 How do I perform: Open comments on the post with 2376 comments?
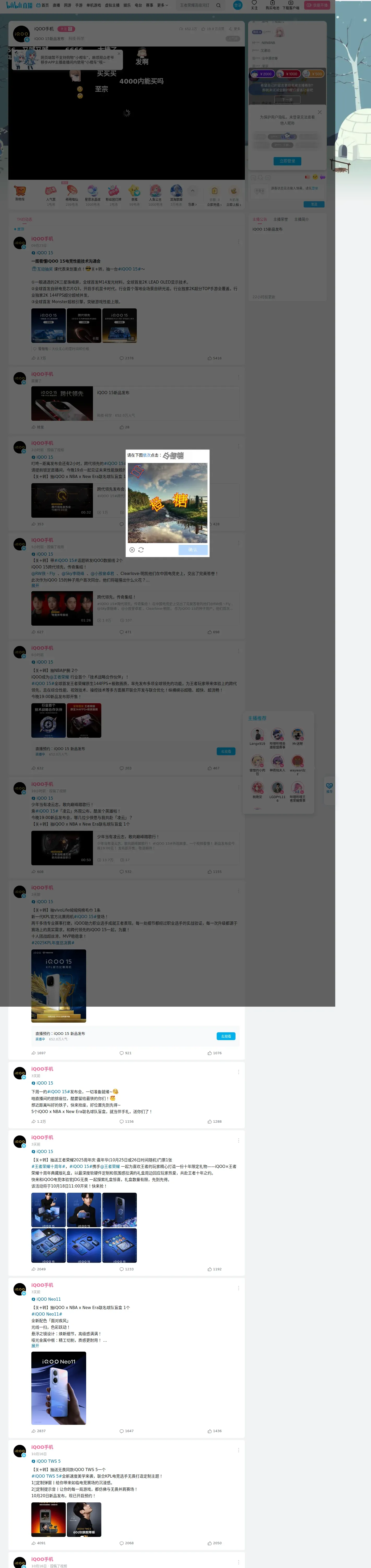point(127,358)
